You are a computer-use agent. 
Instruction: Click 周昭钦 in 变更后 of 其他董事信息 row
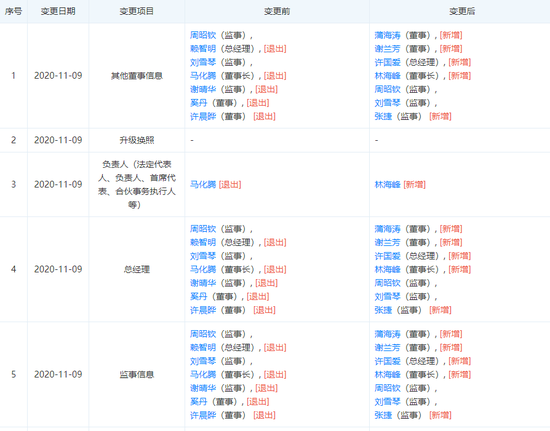[387, 89]
